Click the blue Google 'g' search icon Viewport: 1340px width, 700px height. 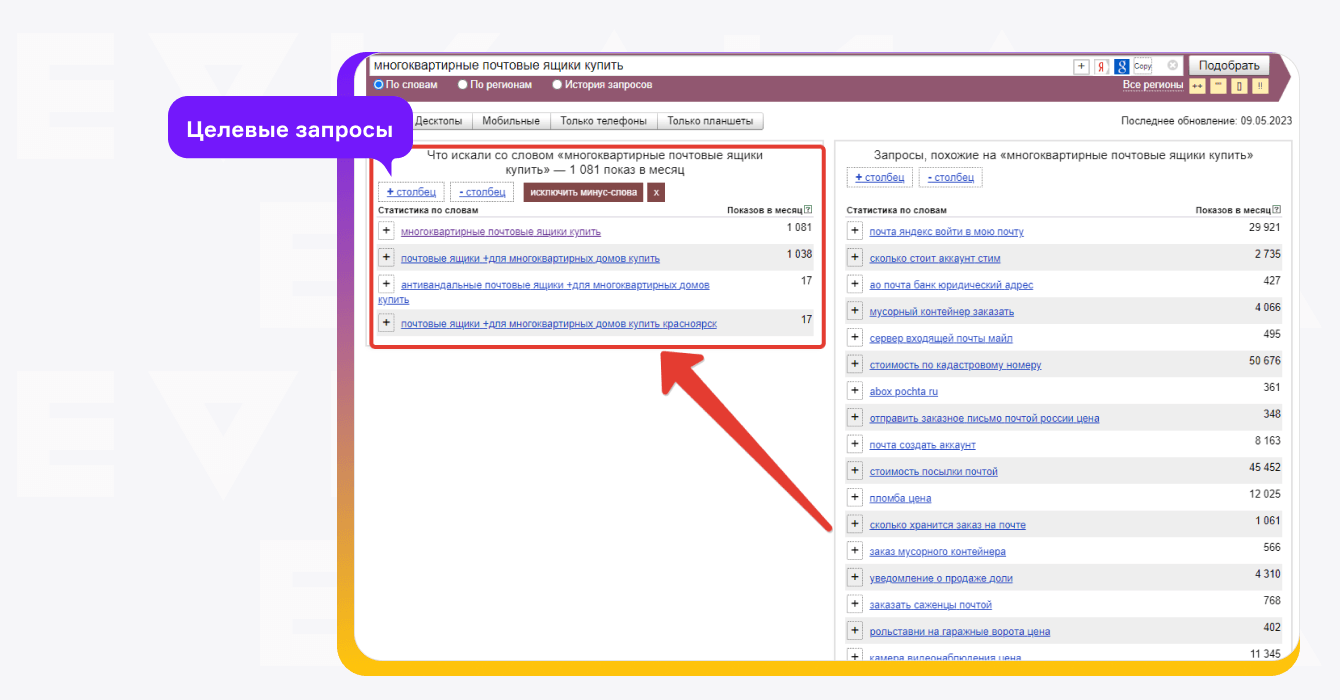point(1122,66)
